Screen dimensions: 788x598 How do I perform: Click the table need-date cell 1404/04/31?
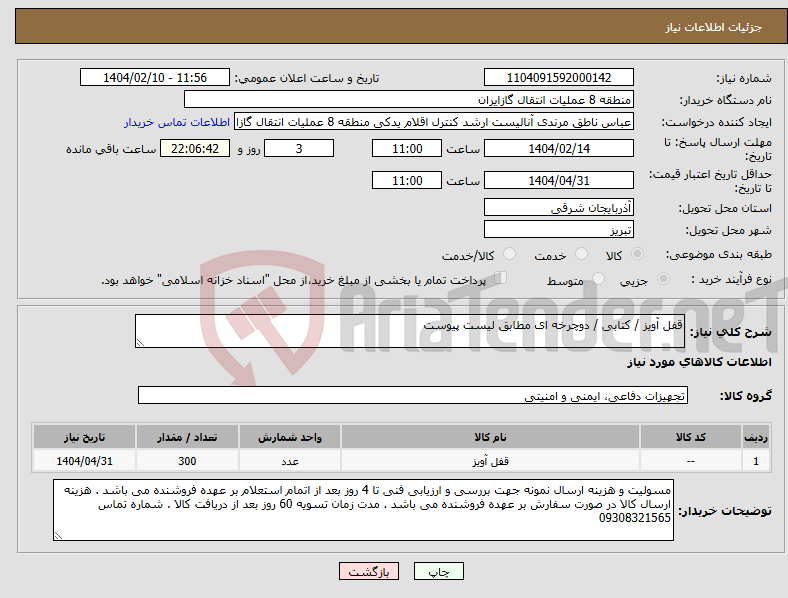click(x=84, y=461)
